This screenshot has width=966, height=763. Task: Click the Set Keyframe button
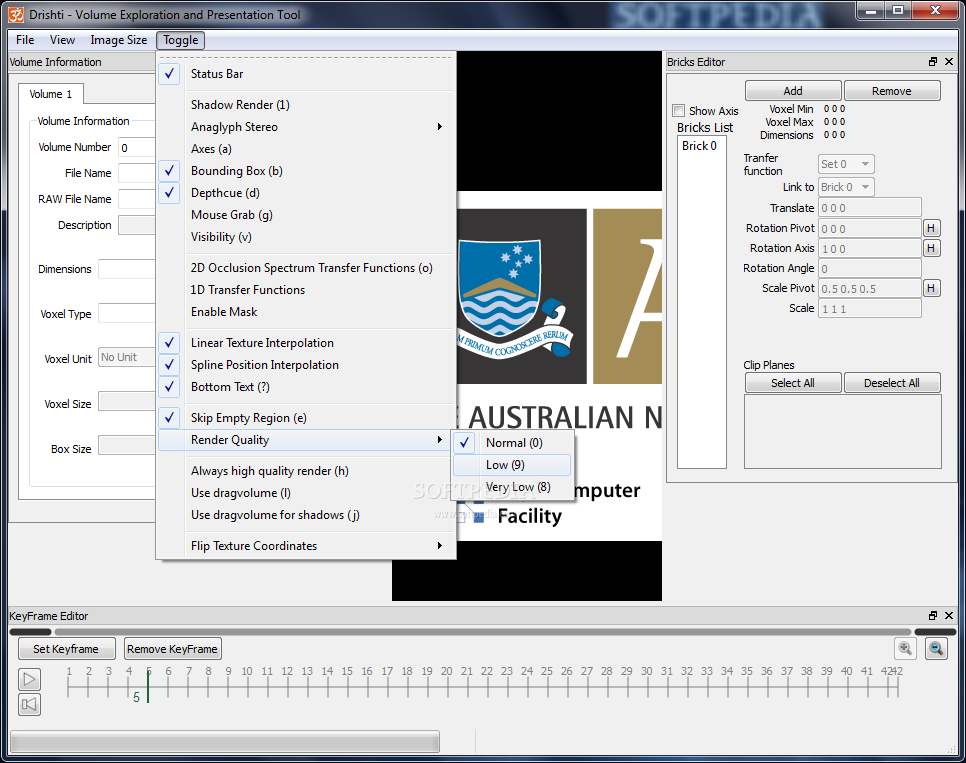(66, 649)
